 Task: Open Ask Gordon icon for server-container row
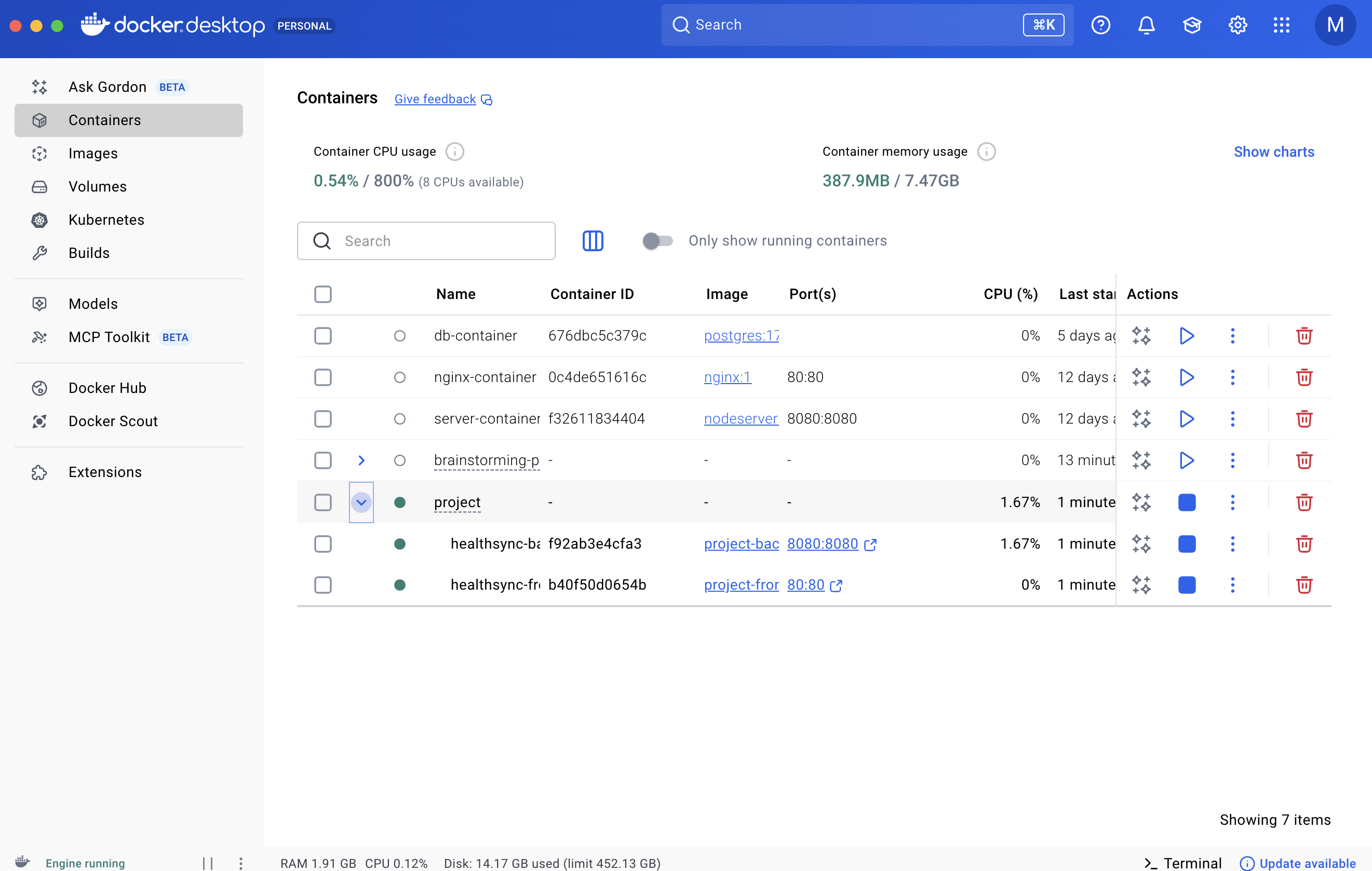(1141, 419)
